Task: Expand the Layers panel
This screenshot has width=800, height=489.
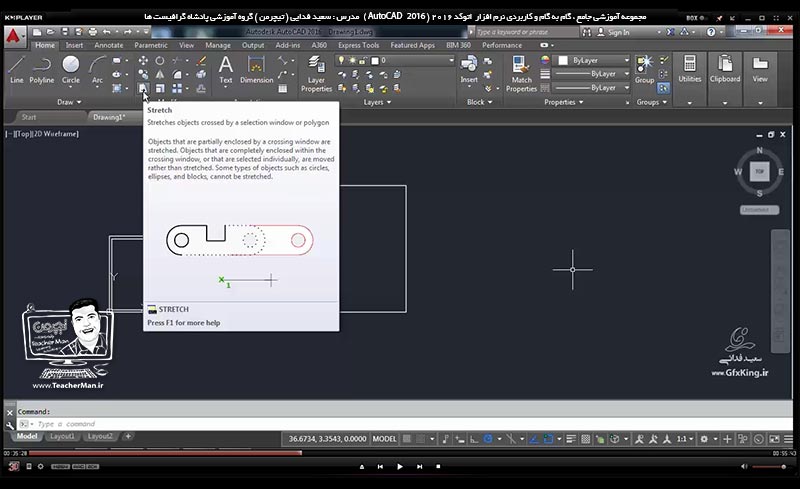Action: [x=377, y=102]
